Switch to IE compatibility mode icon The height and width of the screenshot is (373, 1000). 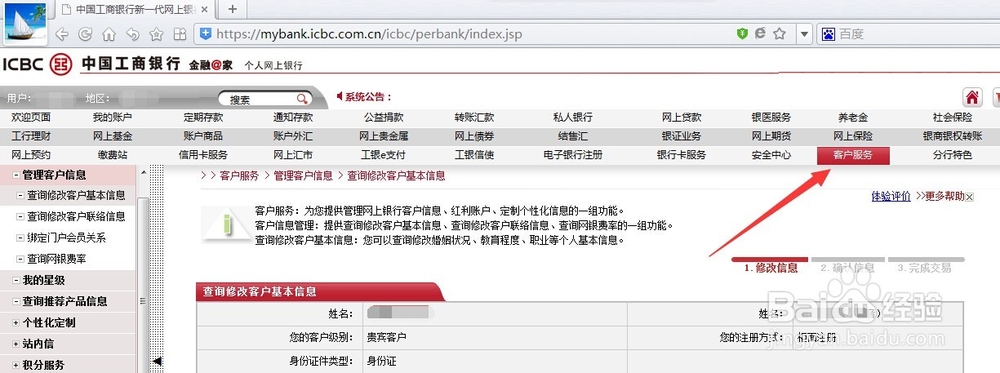(x=760, y=34)
